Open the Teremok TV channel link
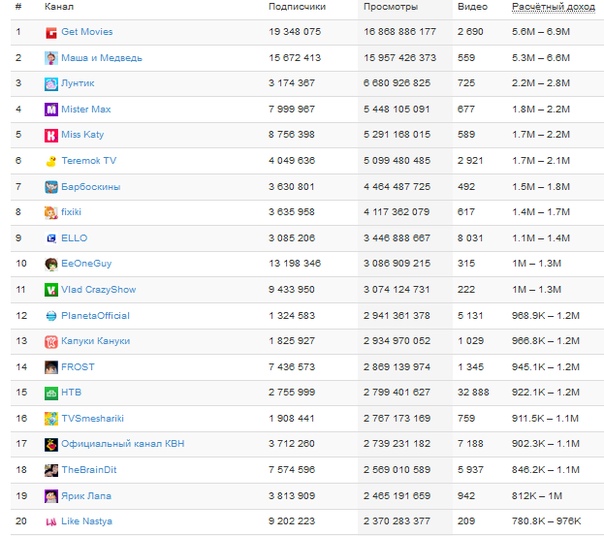This screenshot has height=536, width=604. click(89, 161)
